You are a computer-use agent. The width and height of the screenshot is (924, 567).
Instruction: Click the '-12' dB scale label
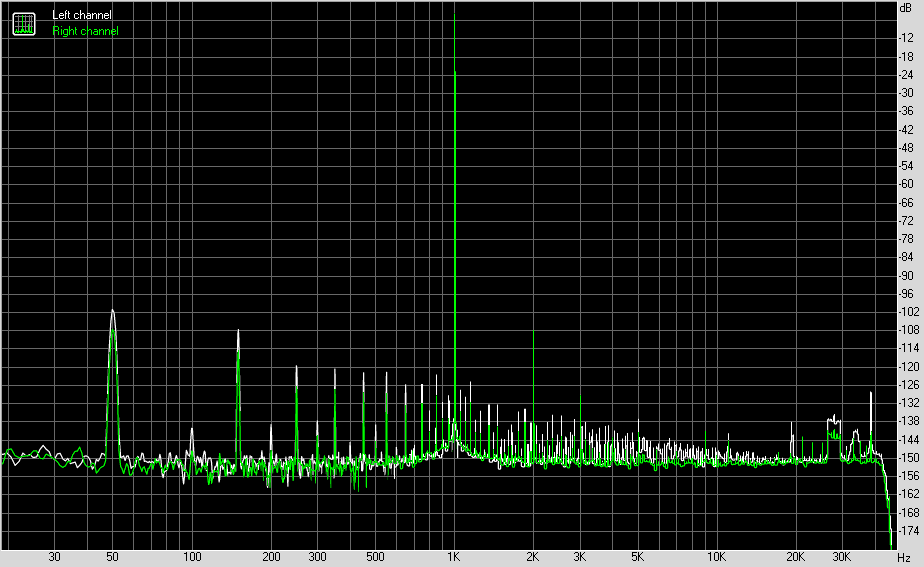906,38
